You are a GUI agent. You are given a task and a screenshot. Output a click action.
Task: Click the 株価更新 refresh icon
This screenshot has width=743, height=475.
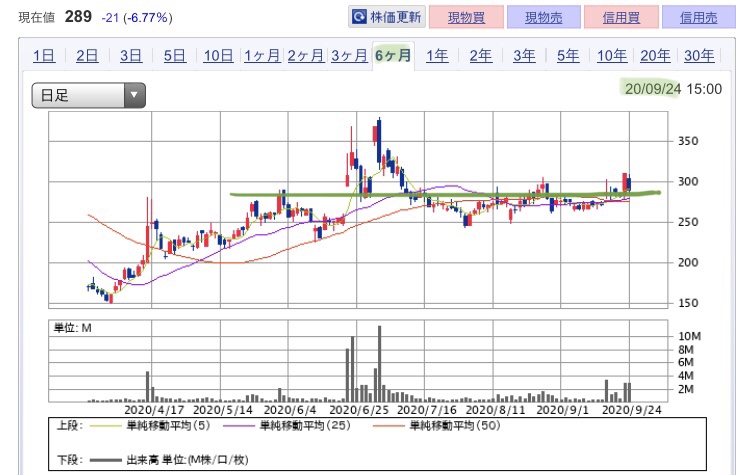point(359,18)
